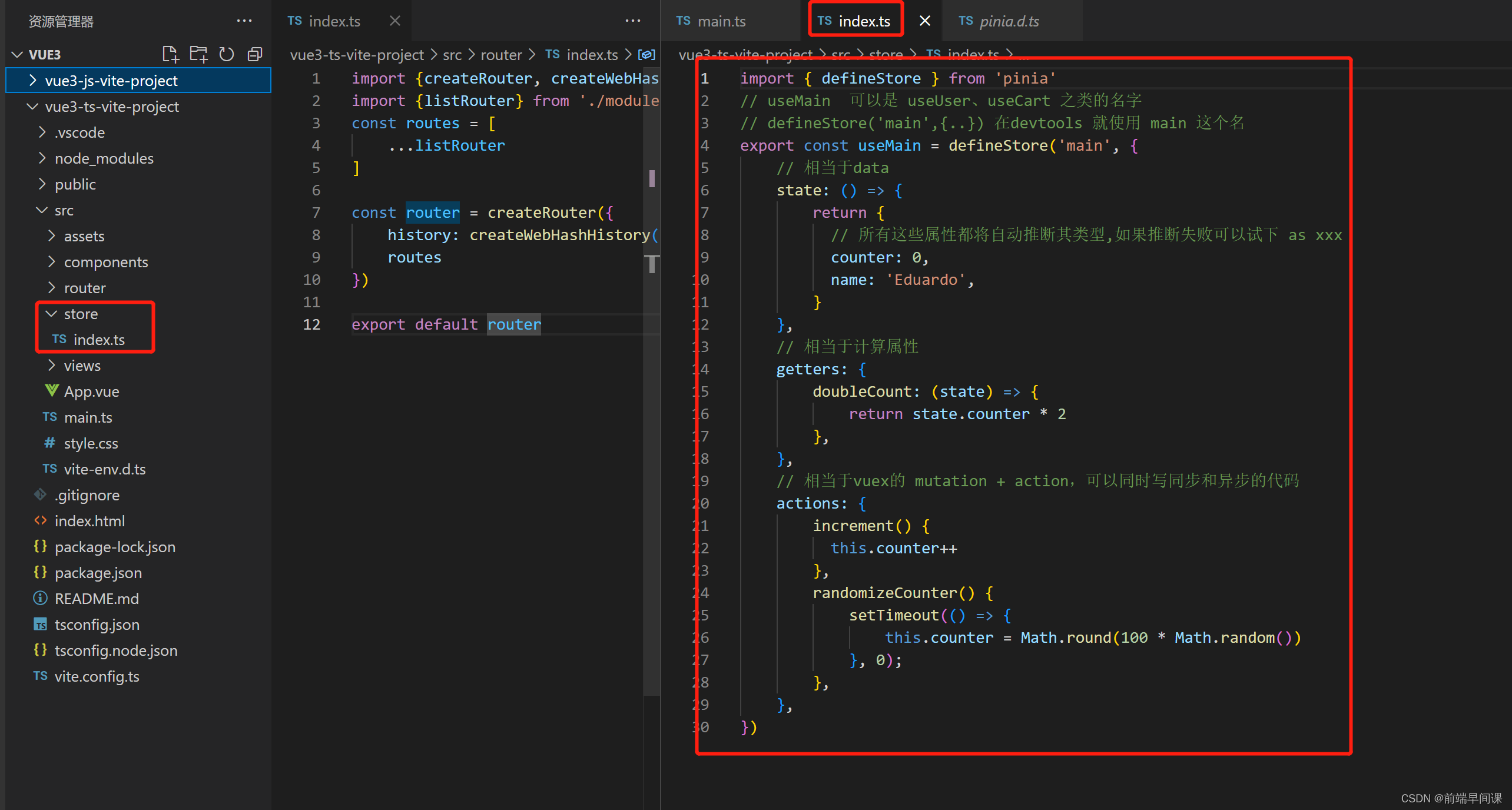Open store index.ts file in sidebar
The width and height of the screenshot is (1512, 810).
[x=99, y=339]
